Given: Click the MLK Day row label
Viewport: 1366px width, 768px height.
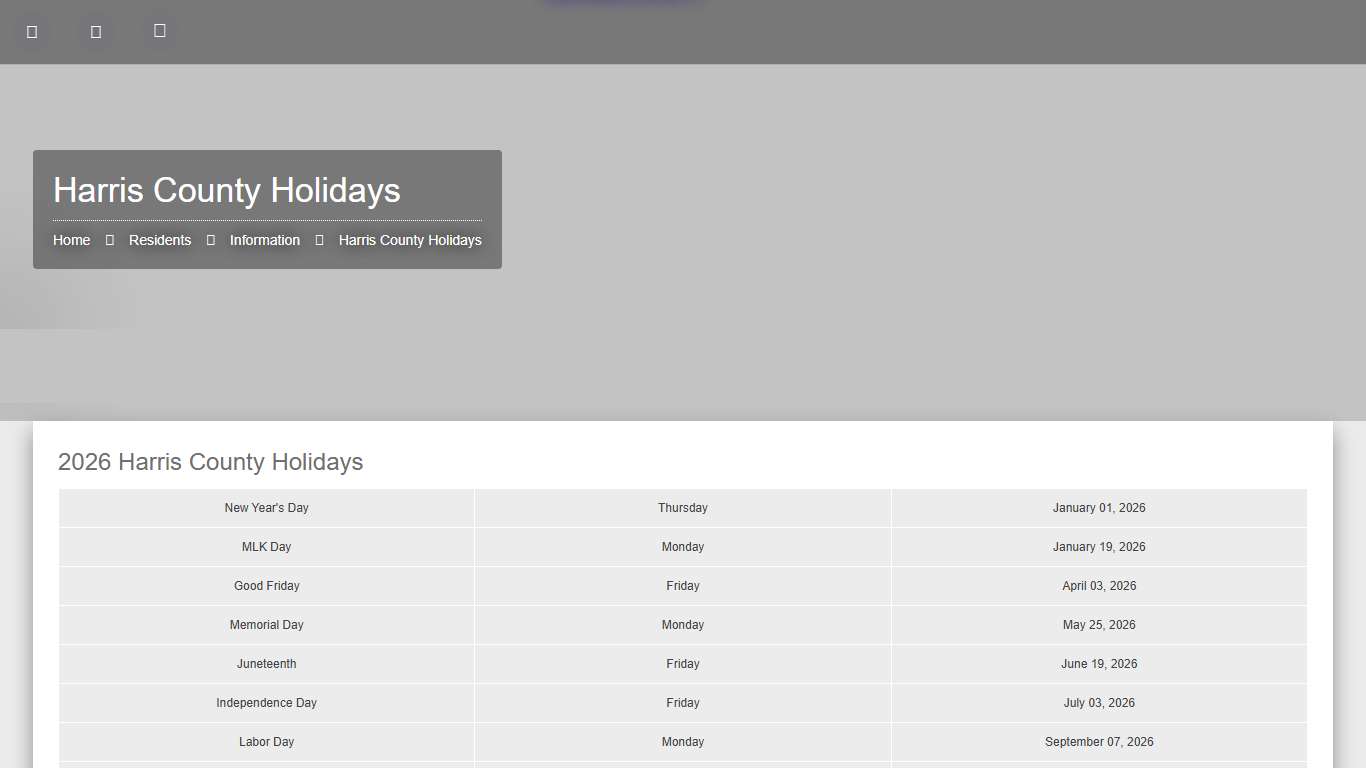Looking at the screenshot, I should point(267,547).
